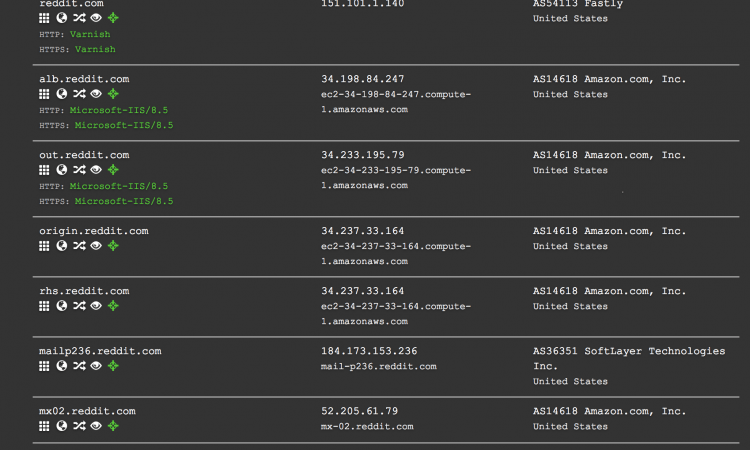This screenshot has height=450, width=750.
Task: Click the HTTPS Varnish link under reddit.com
Action: tap(95, 49)
